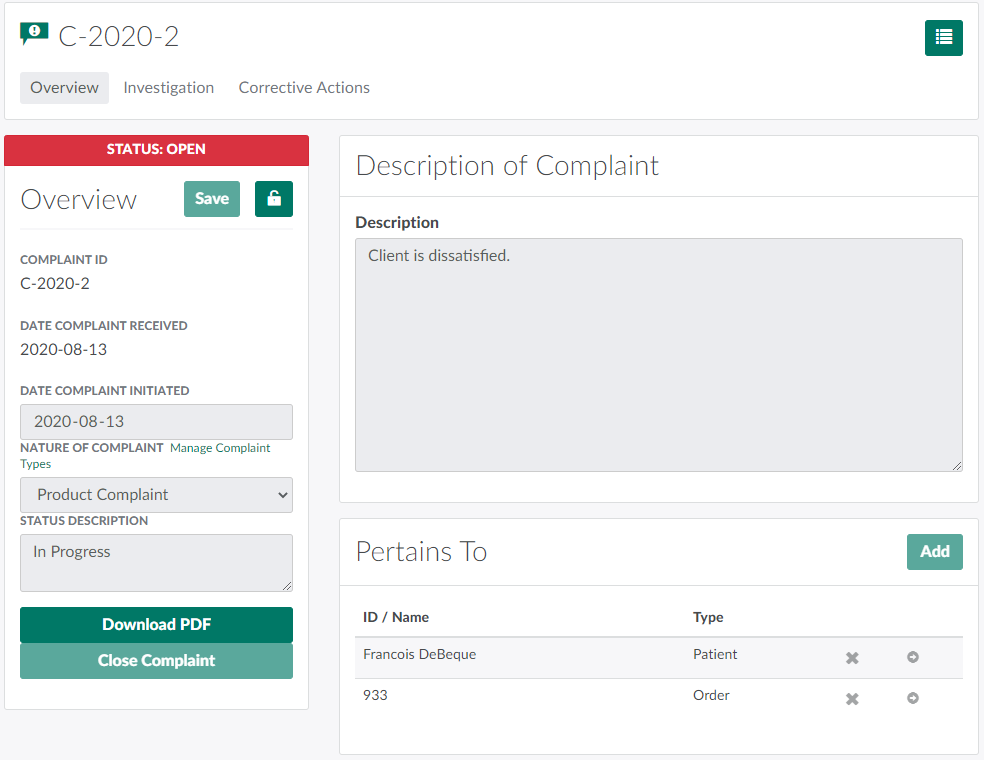Switch to the Investigation tab
Viewport: 984px width, 760px height.
(168, 88)
